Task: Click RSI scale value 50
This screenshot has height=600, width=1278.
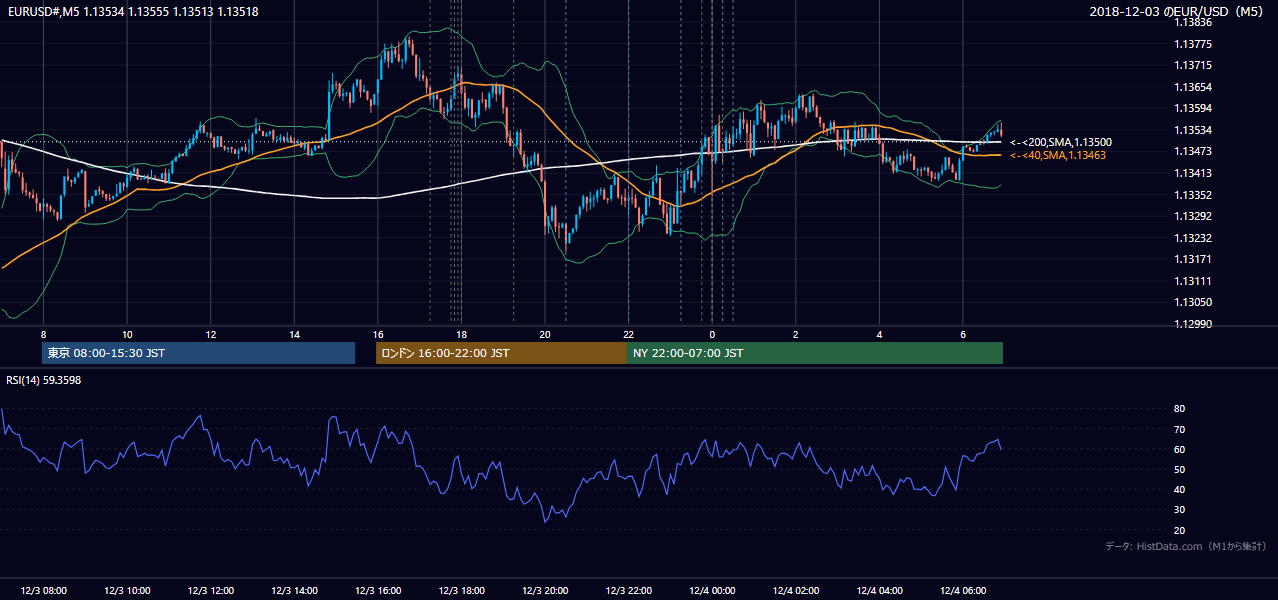Action: [x=1180, y=469]
